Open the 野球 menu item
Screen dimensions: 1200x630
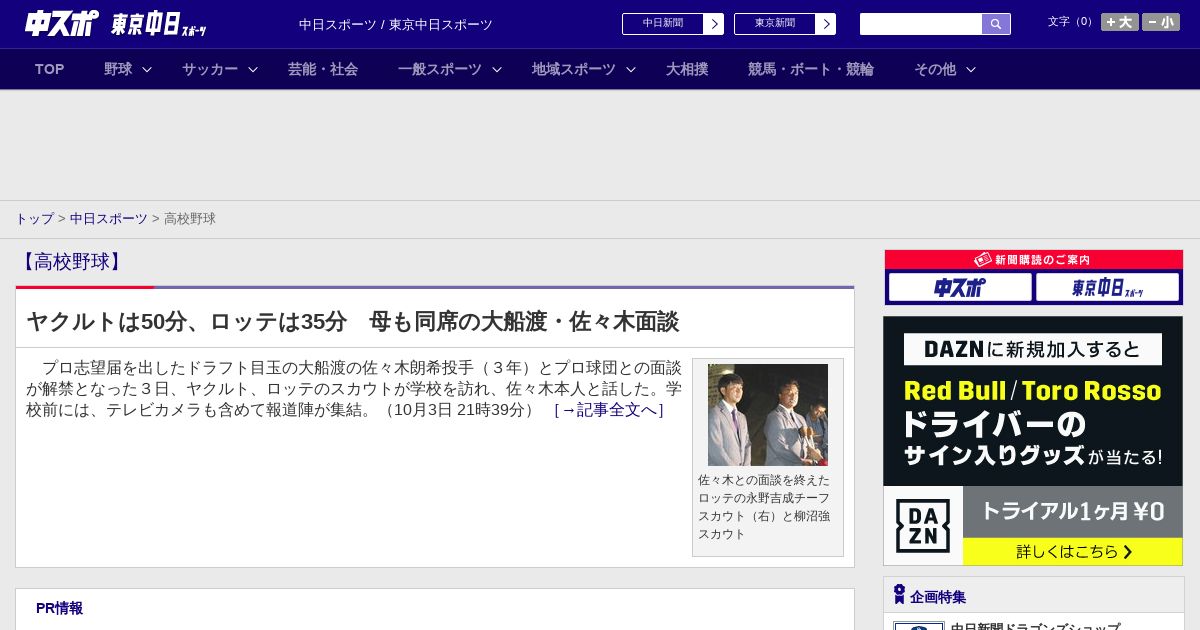click(118, 69)
